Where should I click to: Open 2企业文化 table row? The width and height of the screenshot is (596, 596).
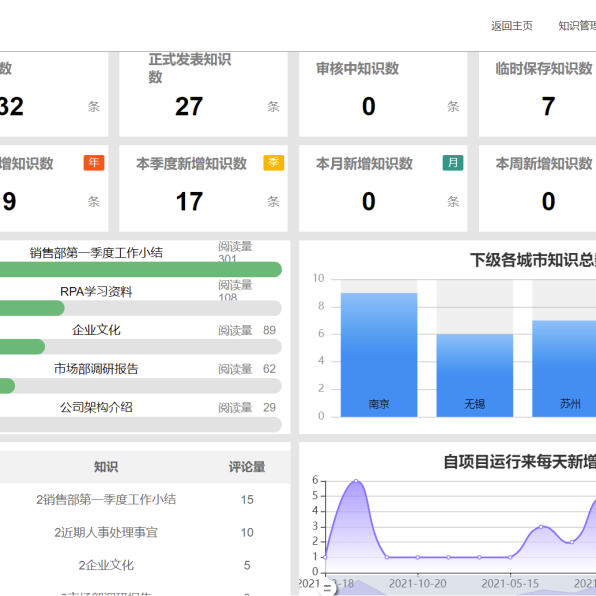(x=145, y=565)
